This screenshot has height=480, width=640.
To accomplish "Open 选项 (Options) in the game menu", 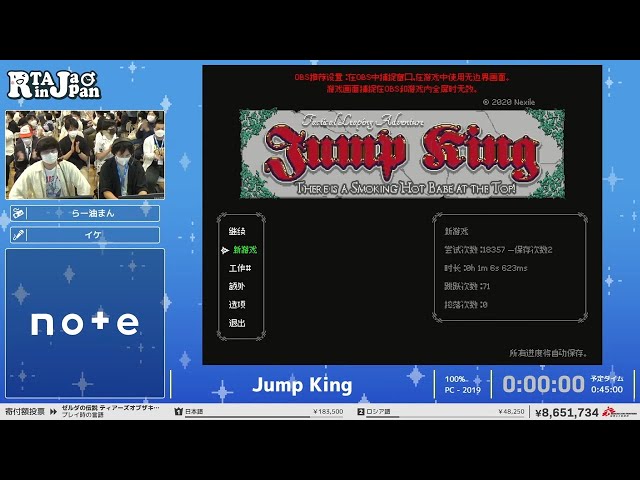I will tap(237, 305).
